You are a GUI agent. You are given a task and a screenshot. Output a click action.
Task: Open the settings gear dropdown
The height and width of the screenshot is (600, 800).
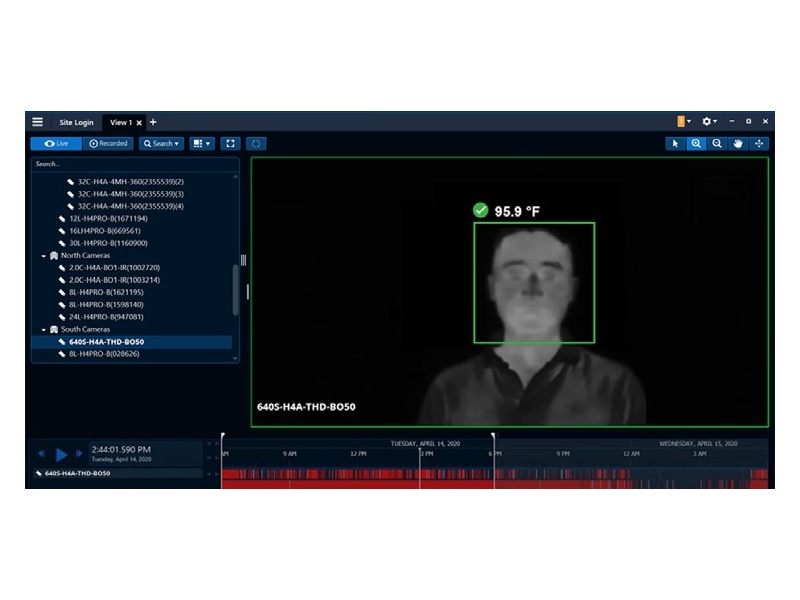coord(709,122)
